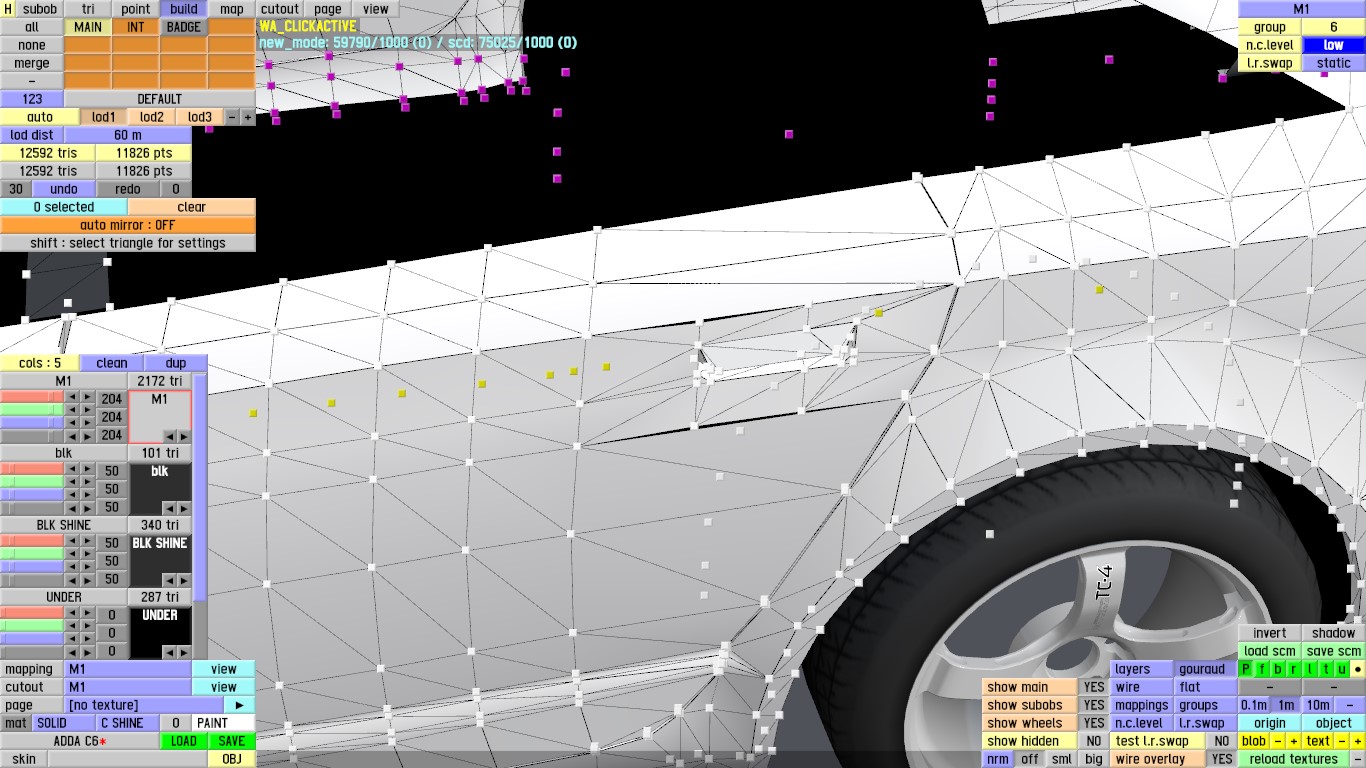This screenshot has height=768, width=1366.
Task: Click the right arrow inside M1 color swatch
Action: click(x=183, y=436)
